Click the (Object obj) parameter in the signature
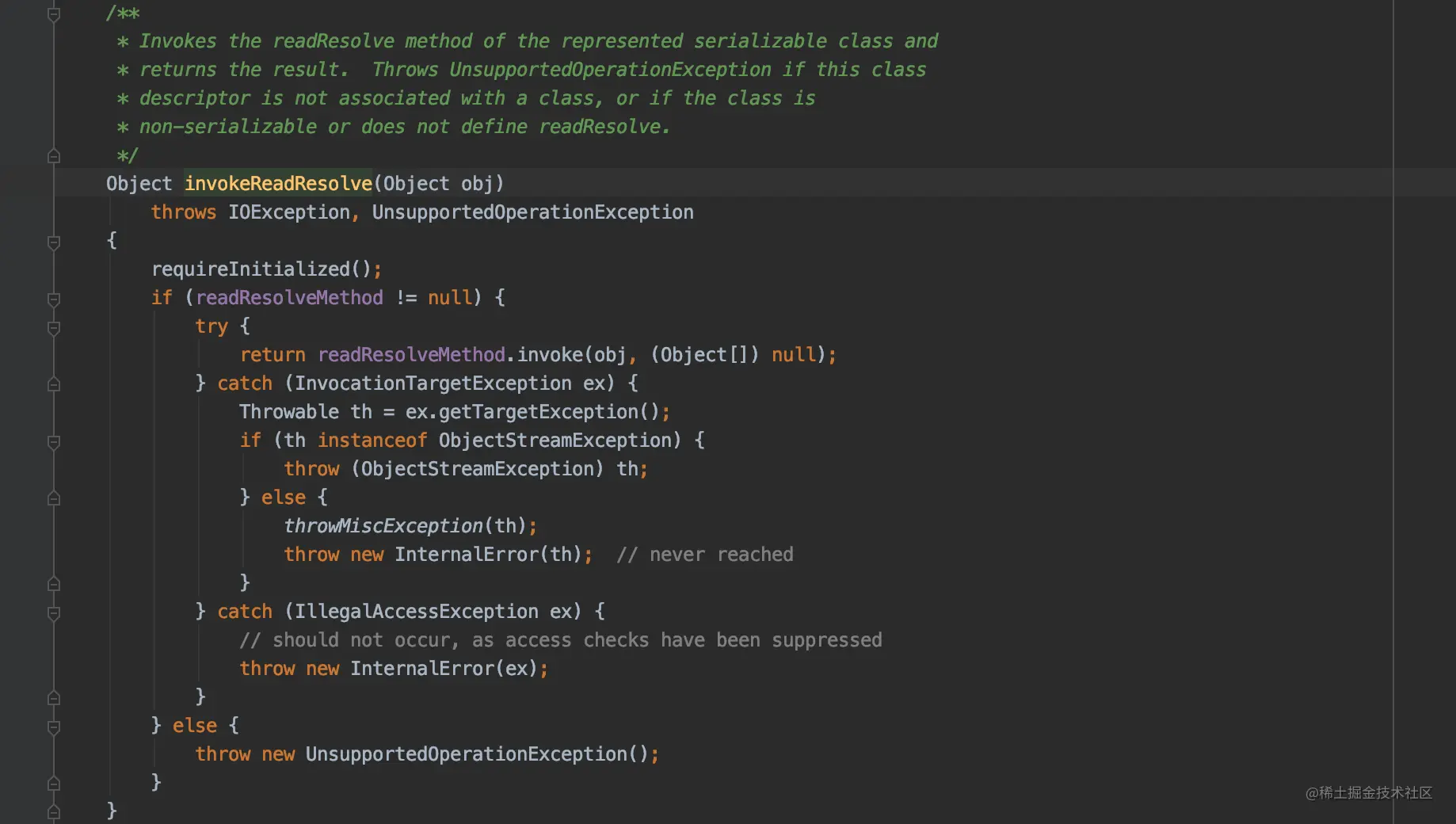 point(438,184)
